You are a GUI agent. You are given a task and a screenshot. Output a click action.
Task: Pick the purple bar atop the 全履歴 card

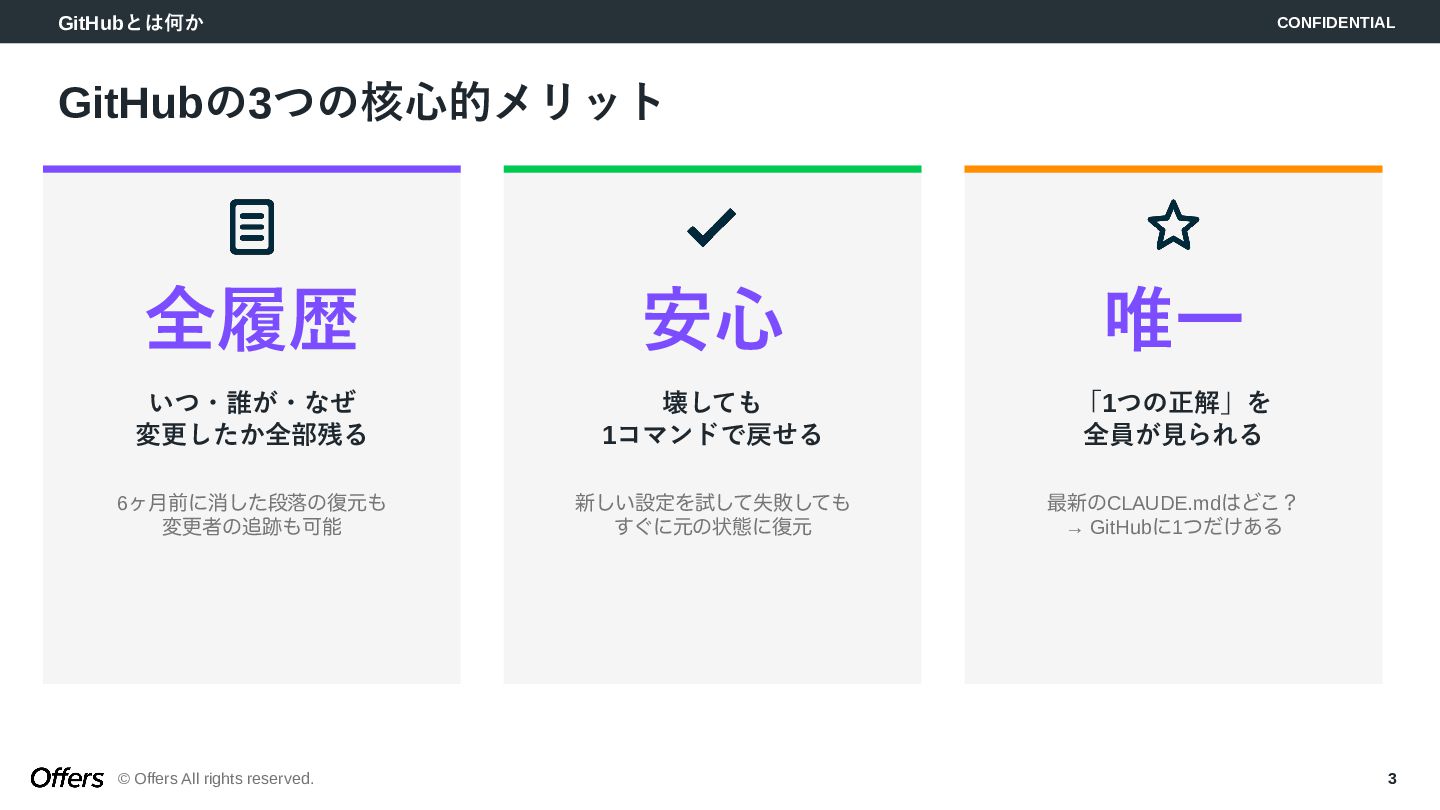pyautogui.click(x=252, y=169)
